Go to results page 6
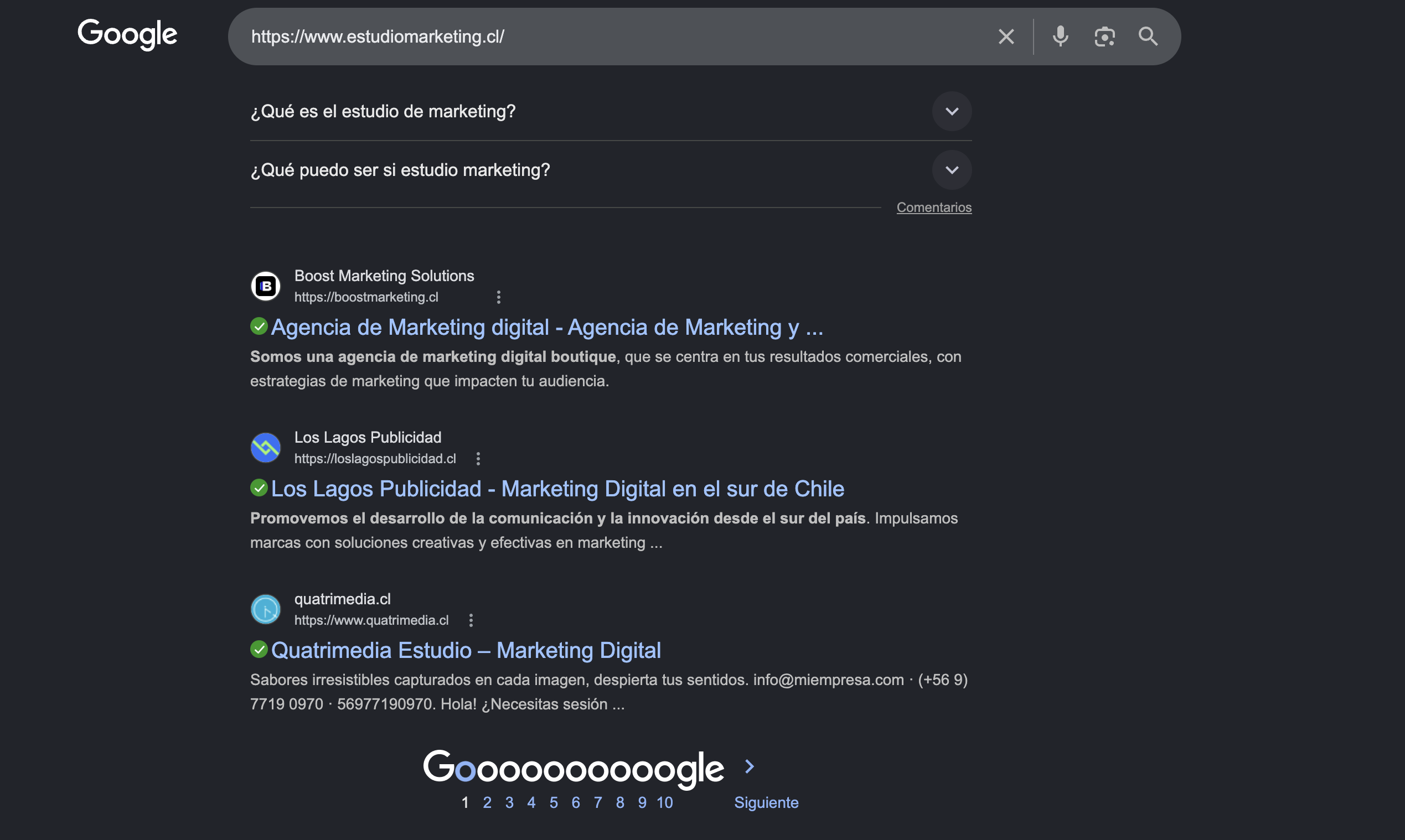 (575, 802)
